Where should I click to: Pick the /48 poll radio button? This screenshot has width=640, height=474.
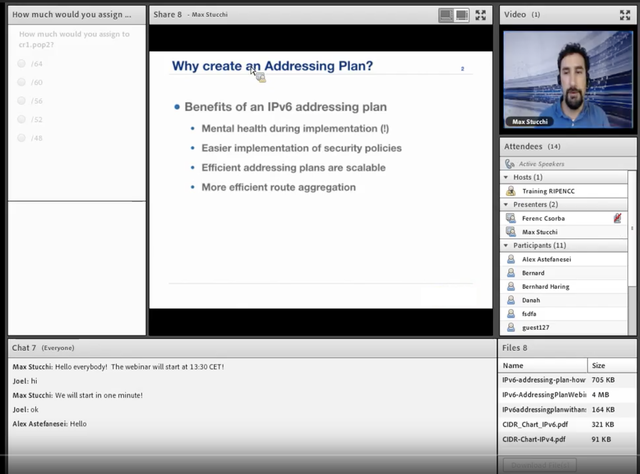pyautogui.click(x=22, y=138)
